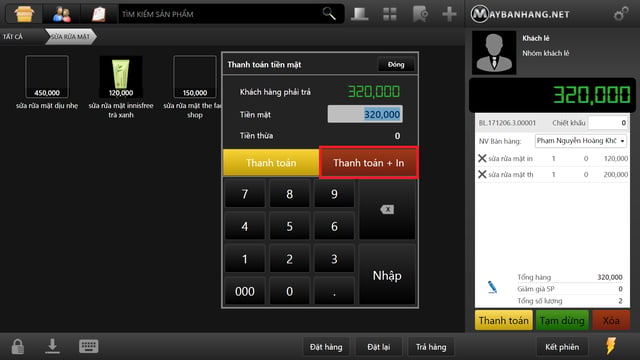Select the SỮA RỬA MẶT category tab
The image size is (640, 360).
(x=70, y=37)
